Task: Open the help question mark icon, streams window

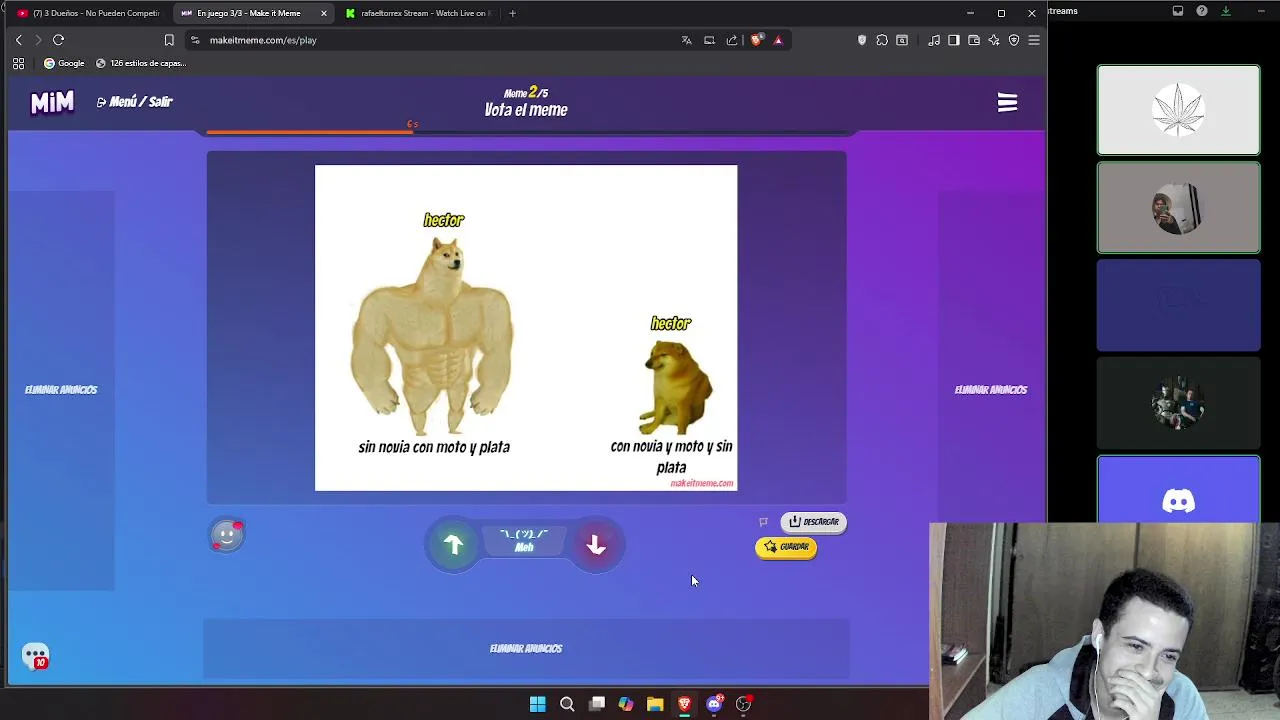Action: [1202, 11]
